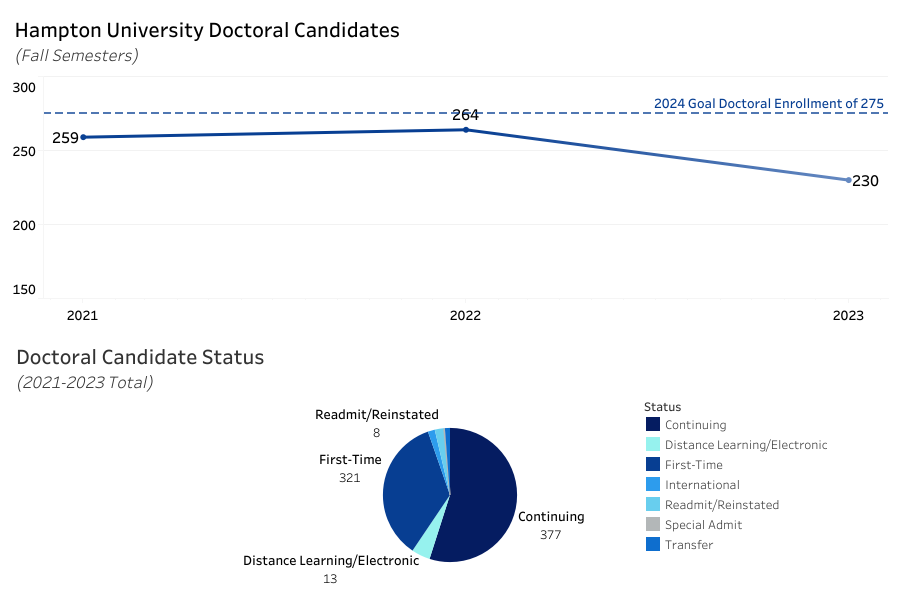Click the First-Time legend color swatch
This screenshot has height=599, width=899.
point(652,465)
